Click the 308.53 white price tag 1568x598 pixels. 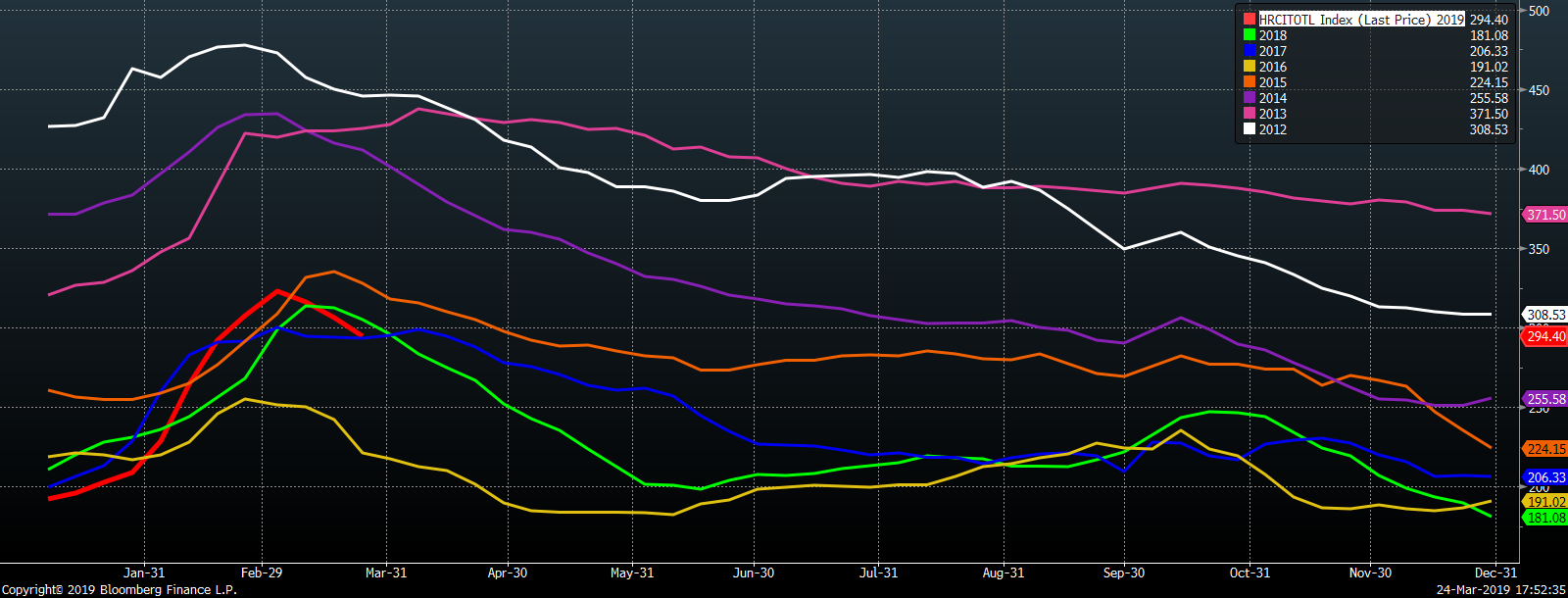[1545, 315]
